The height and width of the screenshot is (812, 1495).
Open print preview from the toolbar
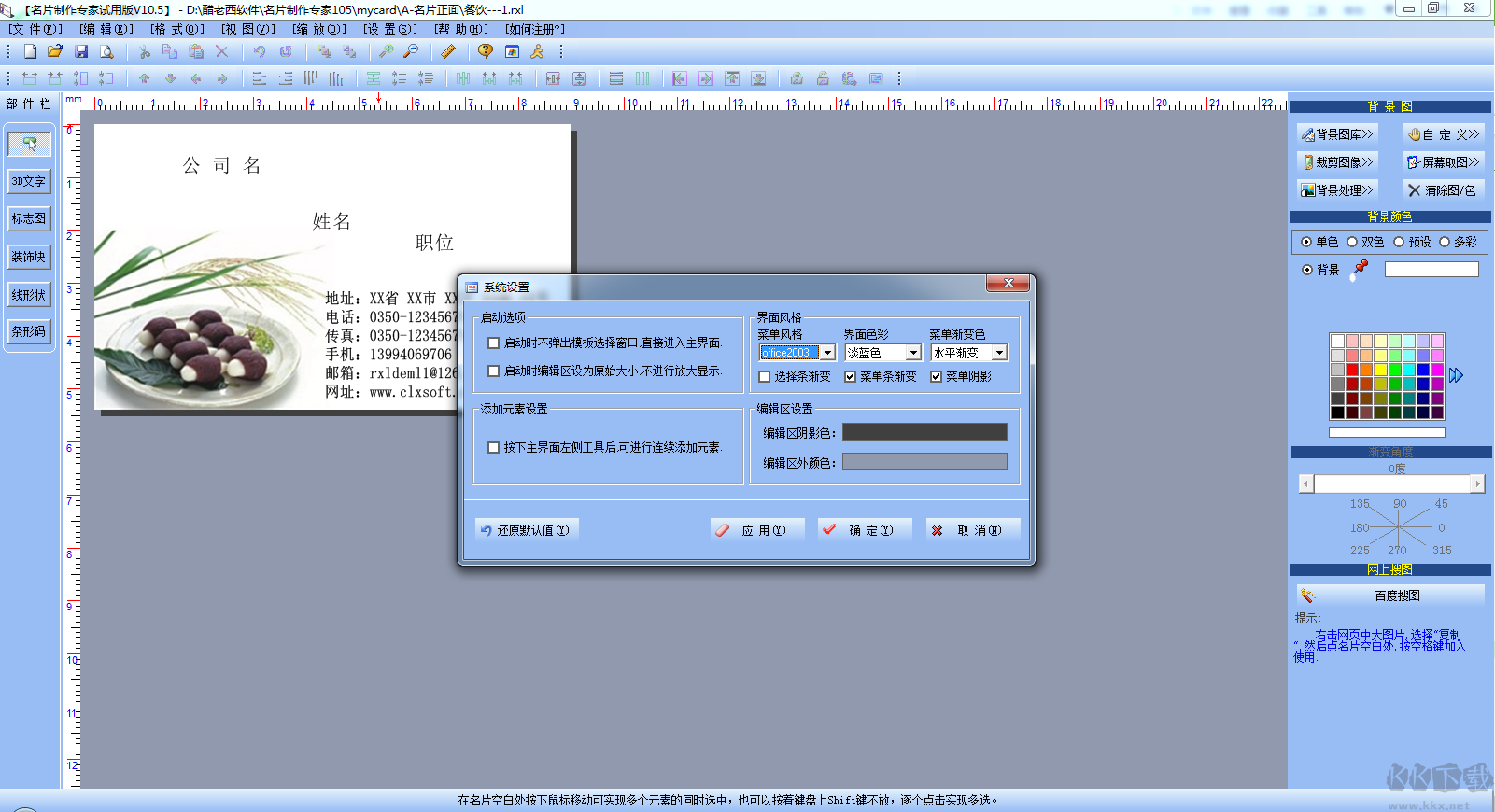point(107,52)
